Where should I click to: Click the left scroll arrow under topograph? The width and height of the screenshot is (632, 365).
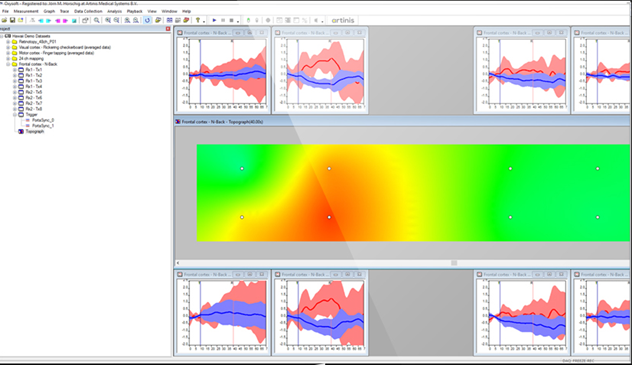click(x=178, y=263)
